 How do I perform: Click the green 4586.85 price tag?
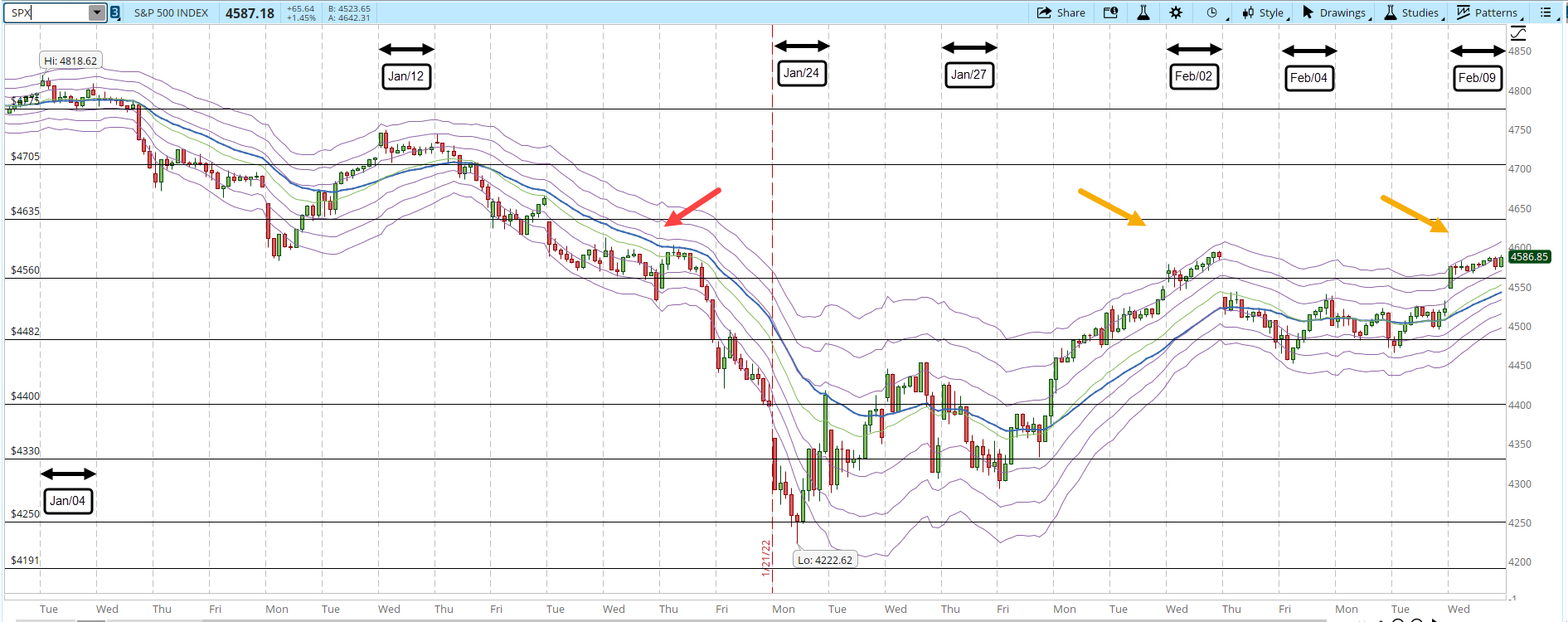1529,257
